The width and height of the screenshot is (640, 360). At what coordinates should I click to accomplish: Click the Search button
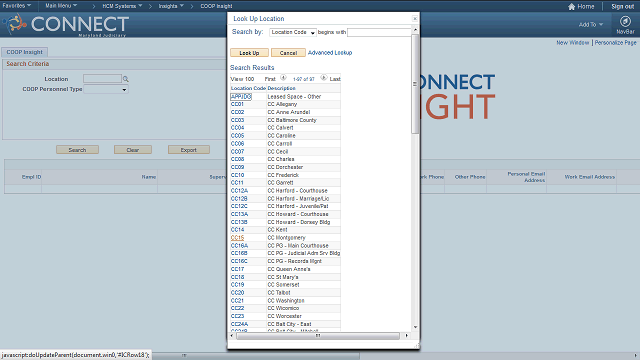pyautogui.click(x=77, y=150)
